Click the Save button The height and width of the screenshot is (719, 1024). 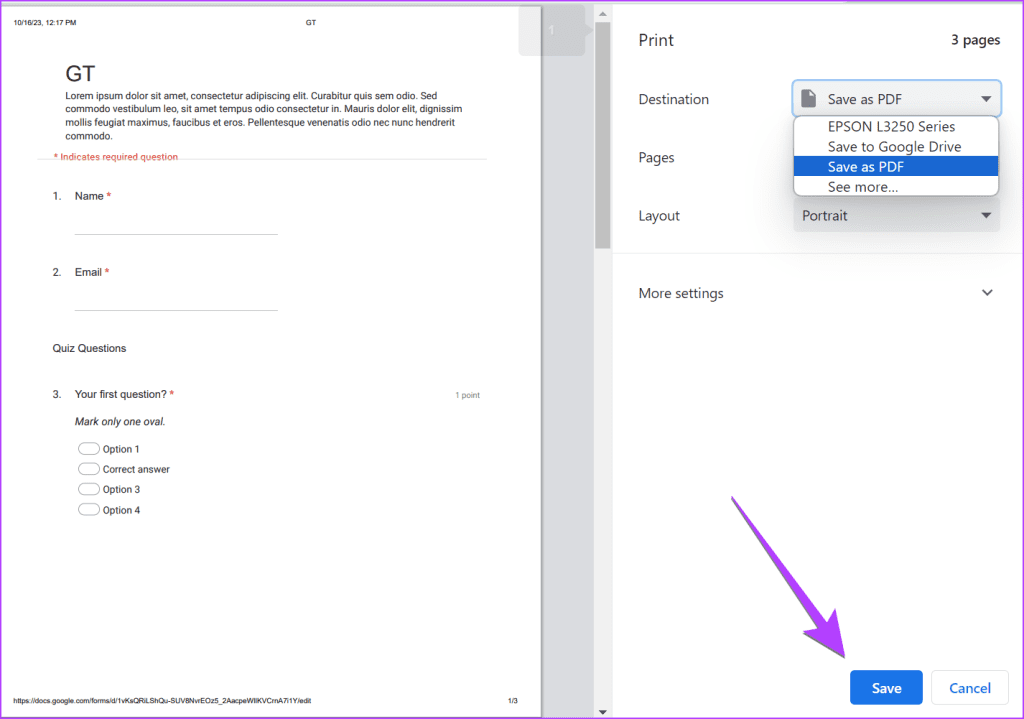pyautogui.click(x=885, y=687)
